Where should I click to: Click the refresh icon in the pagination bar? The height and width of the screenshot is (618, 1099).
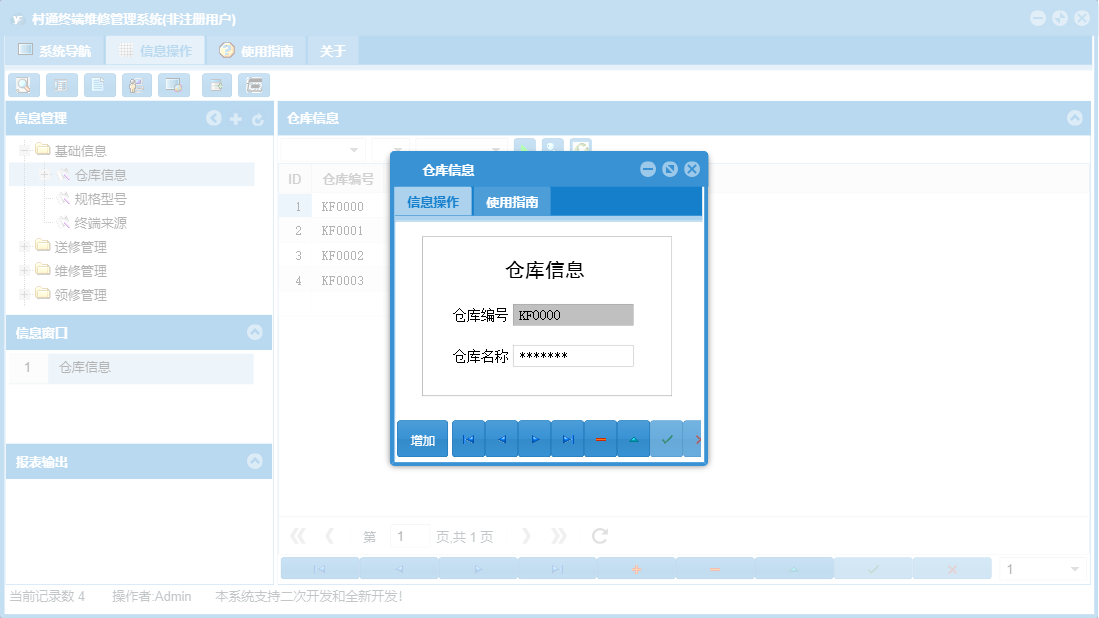(x=598, y=536)
